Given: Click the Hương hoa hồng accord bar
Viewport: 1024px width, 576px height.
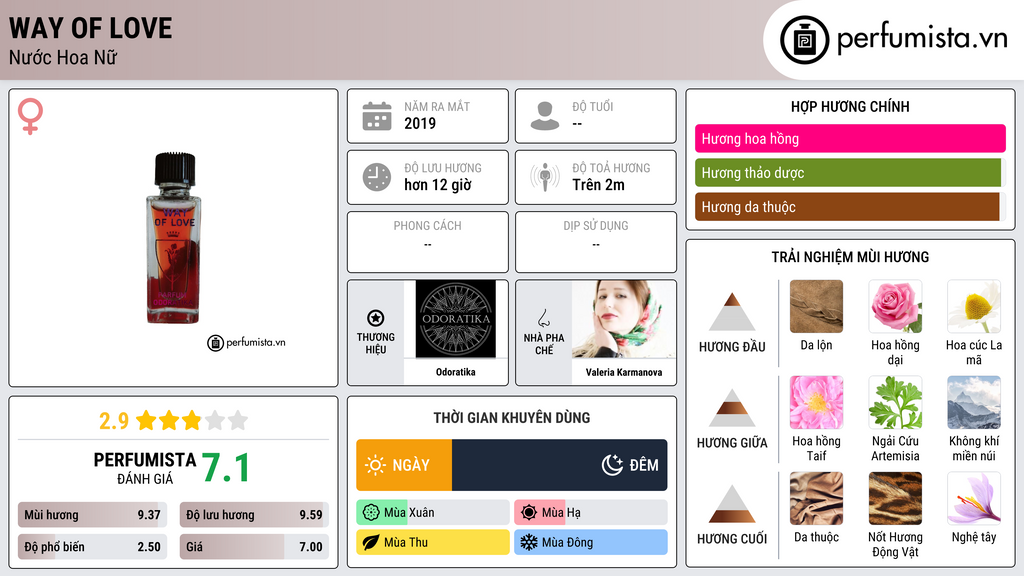Looking at the screenshot, I should 850,138.
